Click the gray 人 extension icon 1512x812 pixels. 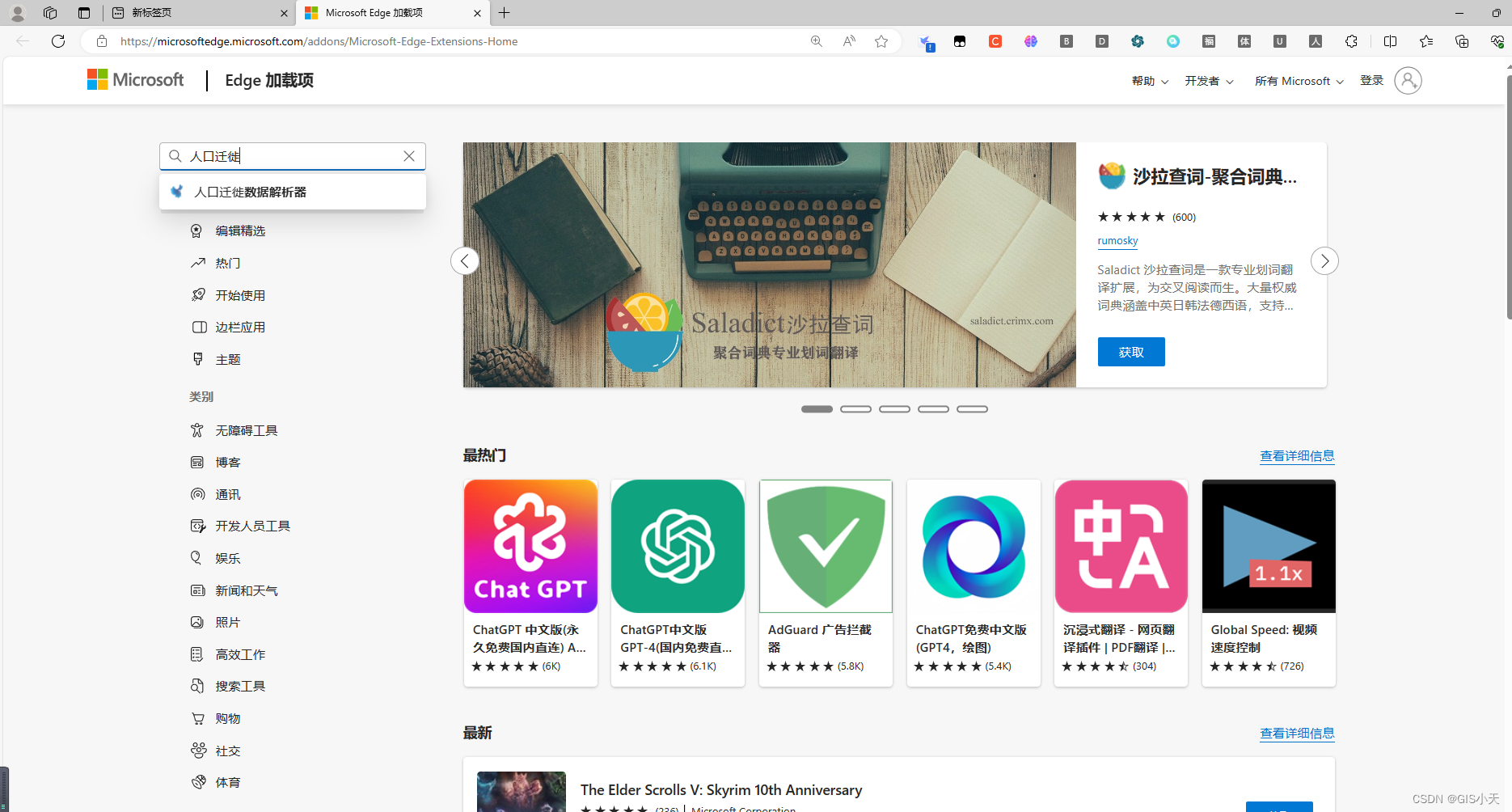1316,41
